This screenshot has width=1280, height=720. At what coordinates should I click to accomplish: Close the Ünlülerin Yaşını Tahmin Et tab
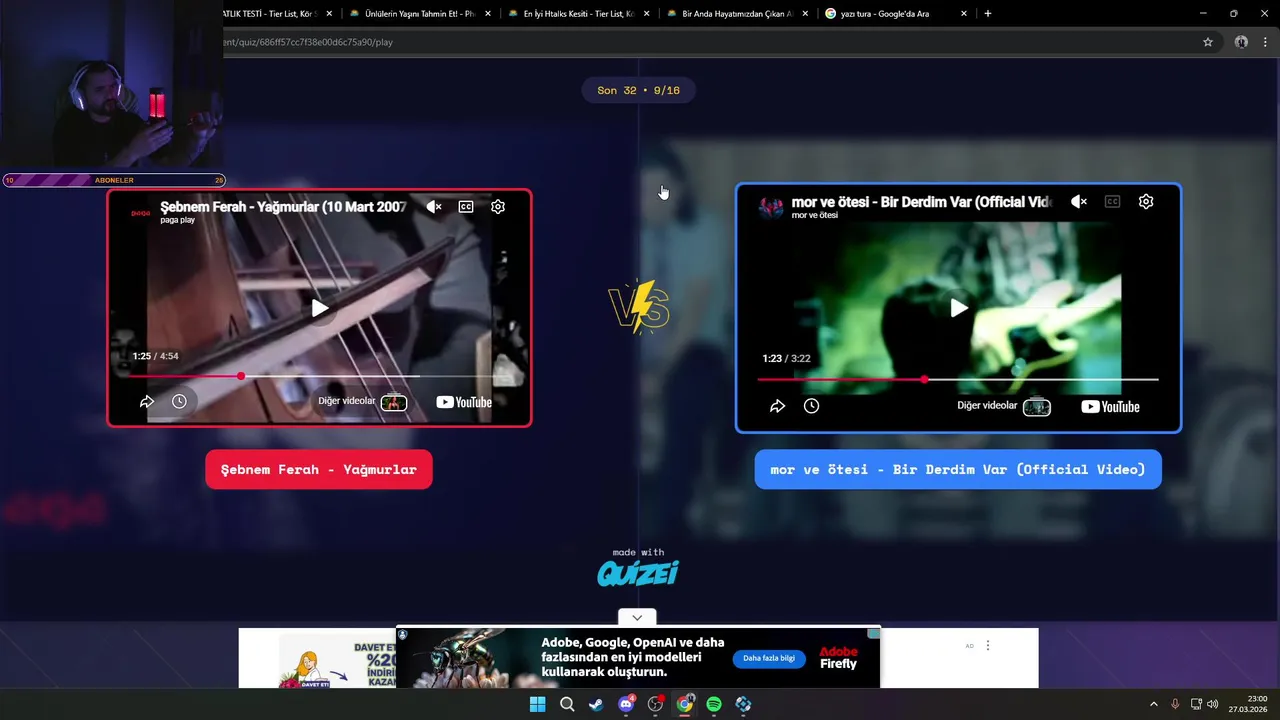[488, 14]
